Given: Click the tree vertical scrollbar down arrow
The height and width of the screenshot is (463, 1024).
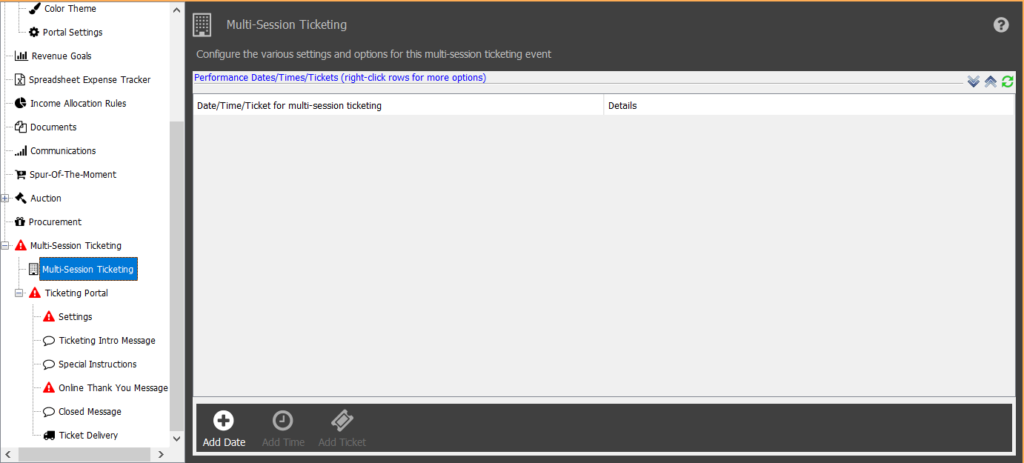Looking at the screenshot, I should coord(177,438).
